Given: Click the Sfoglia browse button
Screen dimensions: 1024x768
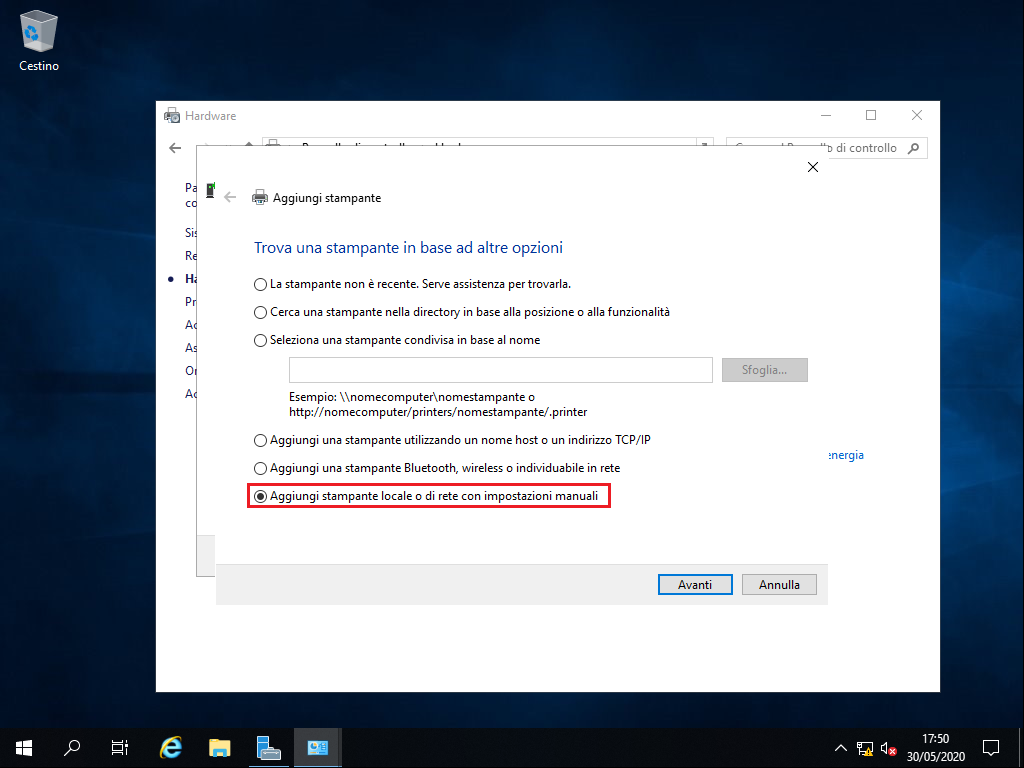Looking at the screenshot, I should (765, 370).
